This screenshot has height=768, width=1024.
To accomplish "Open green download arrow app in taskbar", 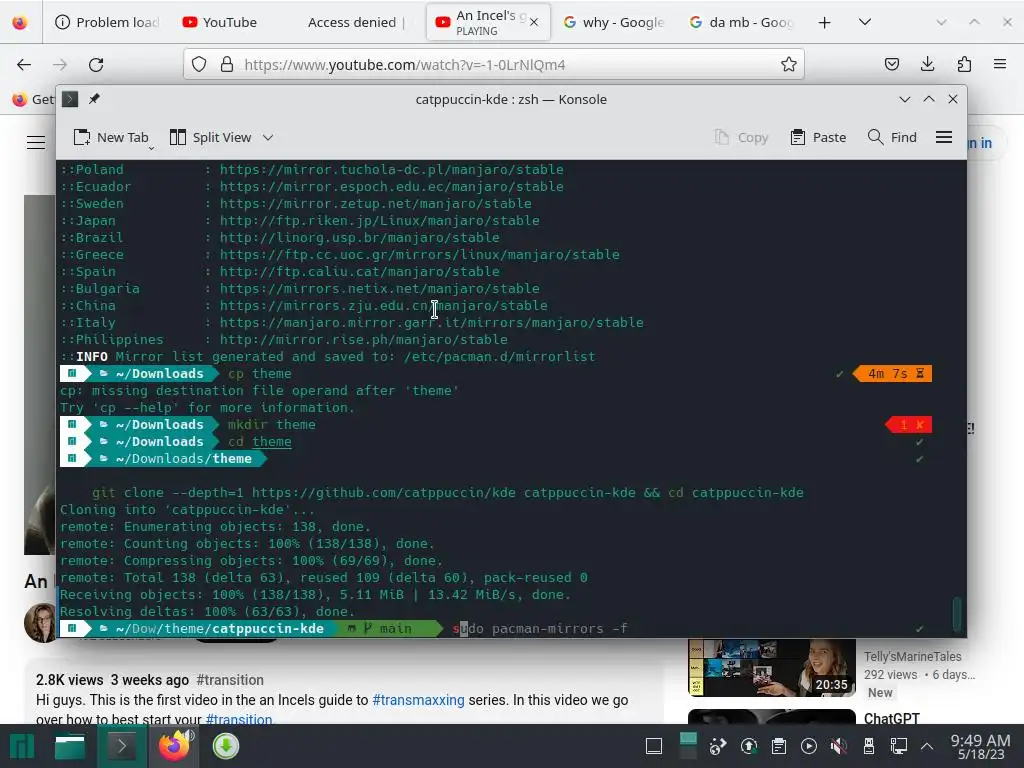I will (x=225, y=746).
